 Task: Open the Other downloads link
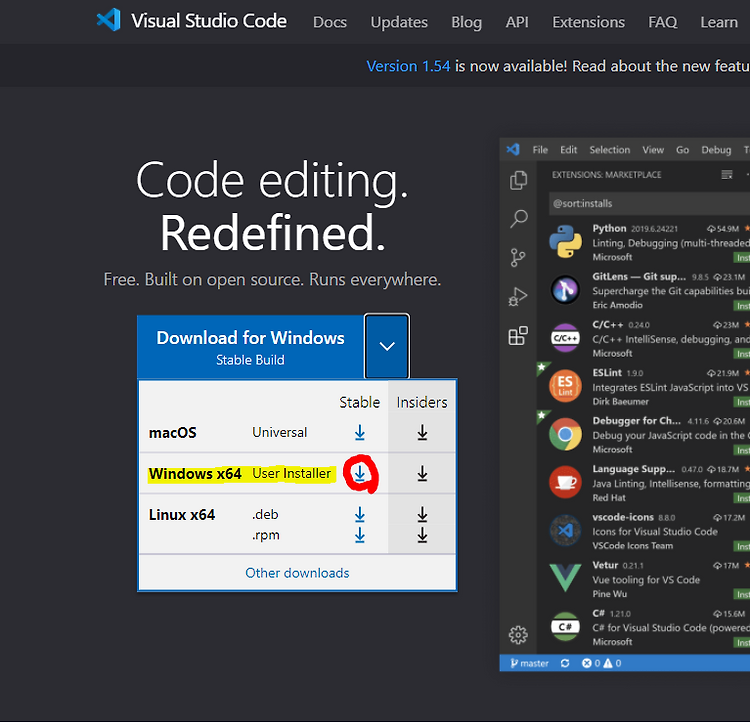coord(297,573)
